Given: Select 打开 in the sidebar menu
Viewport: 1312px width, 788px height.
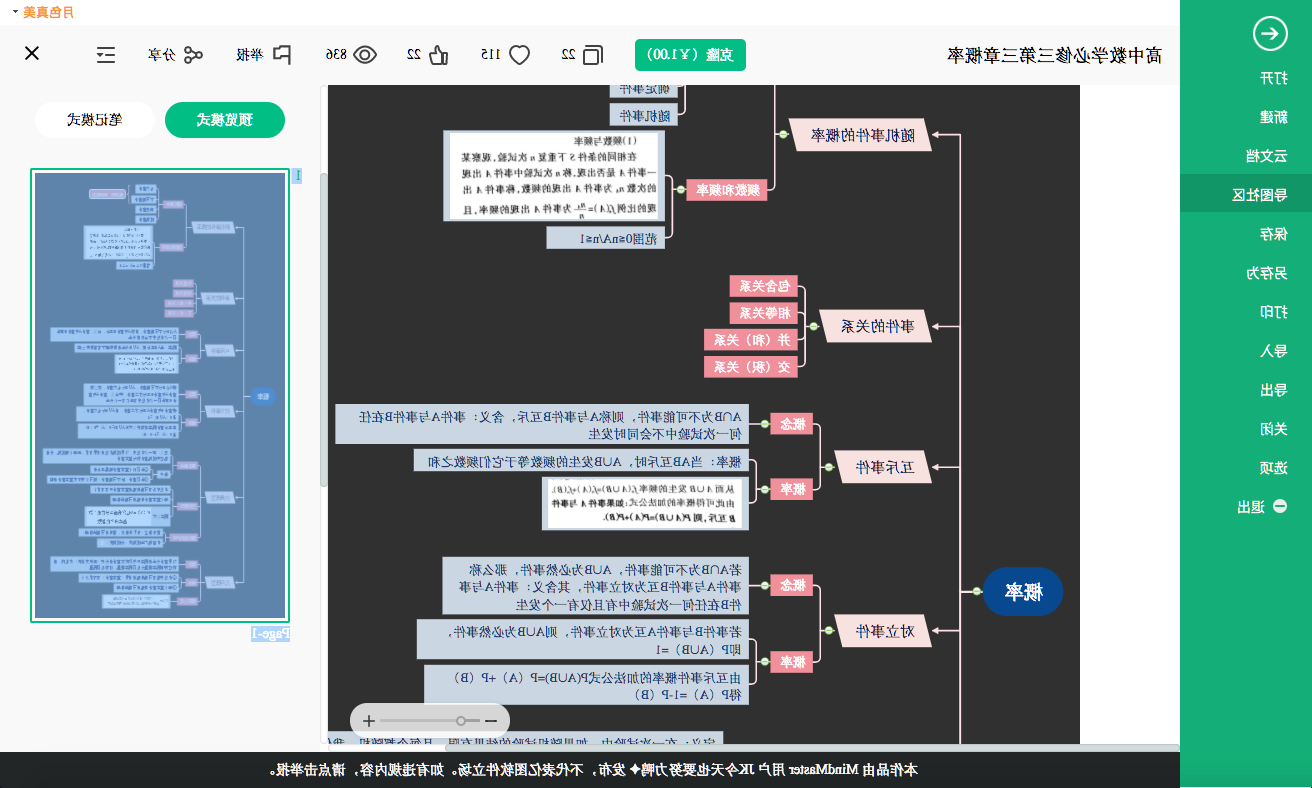Looking at the screenshot, I should (1272, 78).
